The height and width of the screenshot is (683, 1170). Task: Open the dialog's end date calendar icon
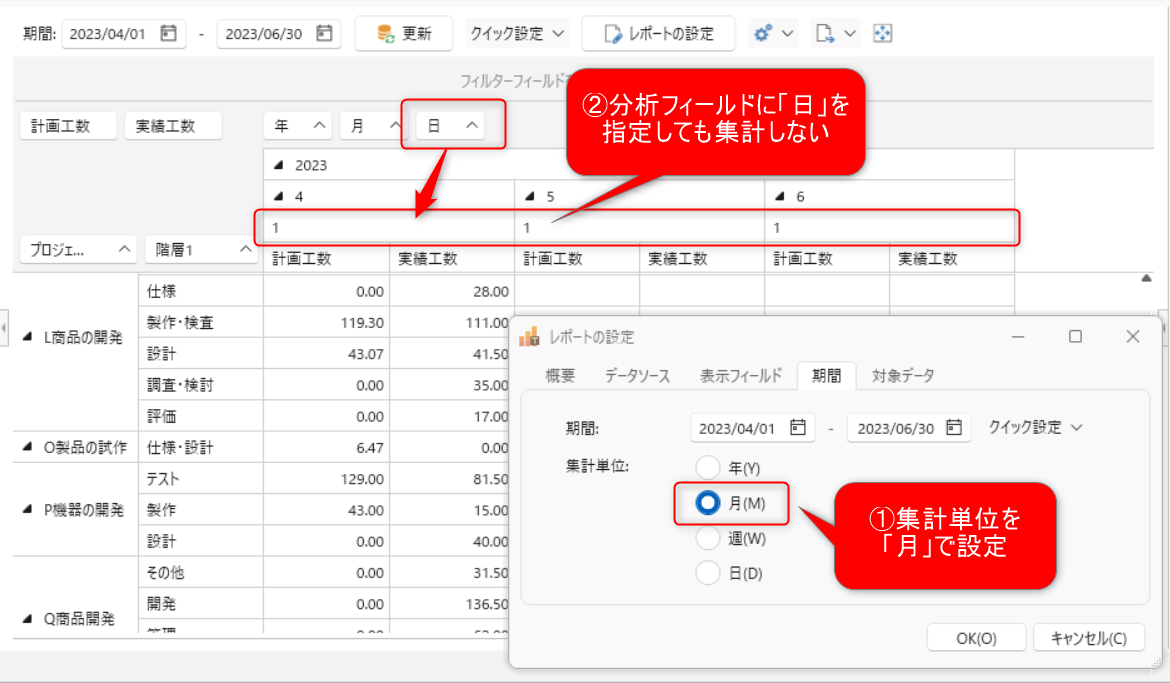tap(953, 427)
